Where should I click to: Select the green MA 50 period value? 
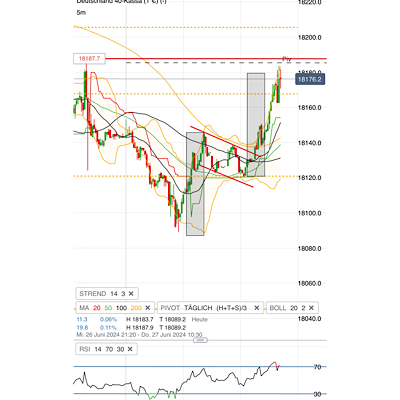tap(108, 308)
